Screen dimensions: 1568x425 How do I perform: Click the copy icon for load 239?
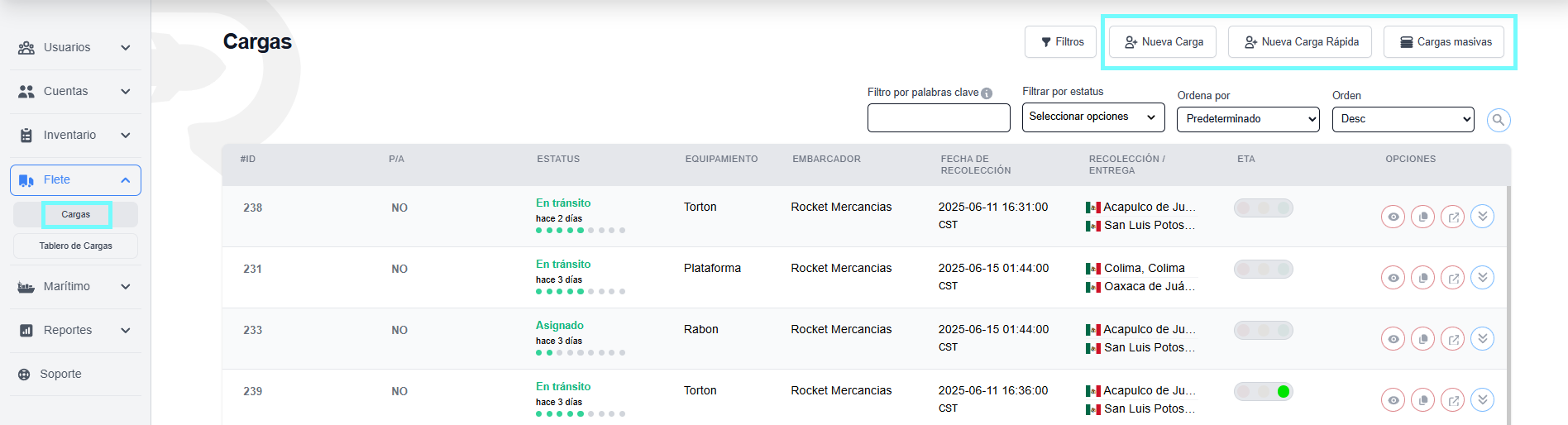(1422, 400)
